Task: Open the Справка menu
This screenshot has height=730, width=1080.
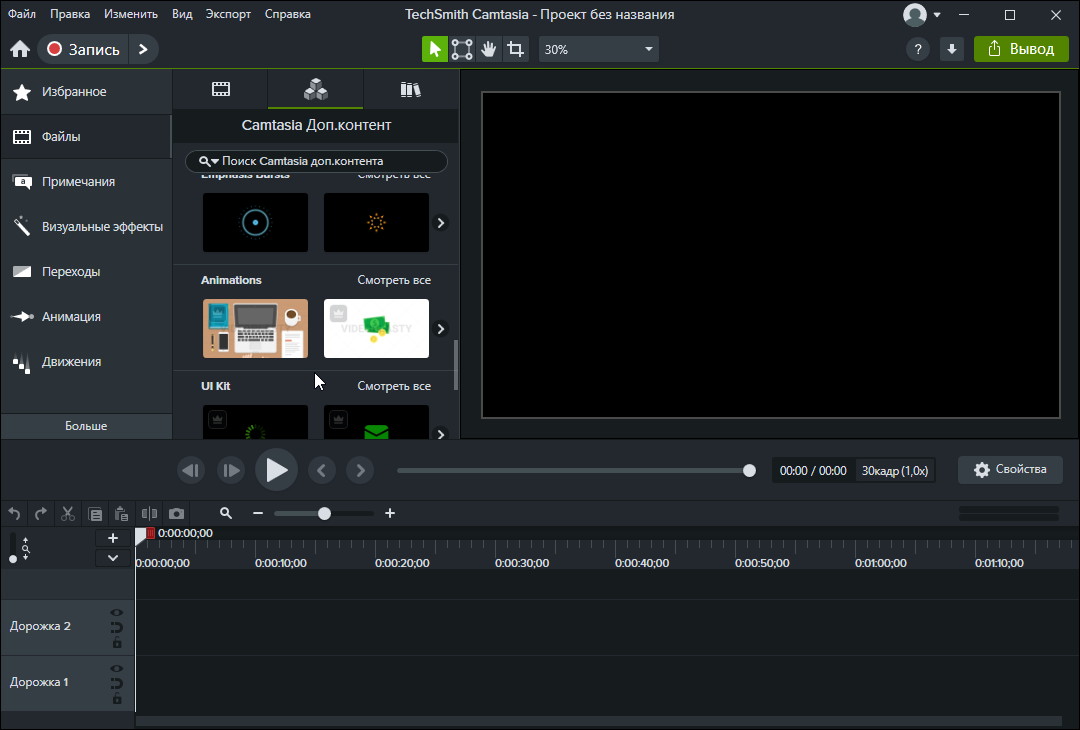Action: (x=287, y=14)
